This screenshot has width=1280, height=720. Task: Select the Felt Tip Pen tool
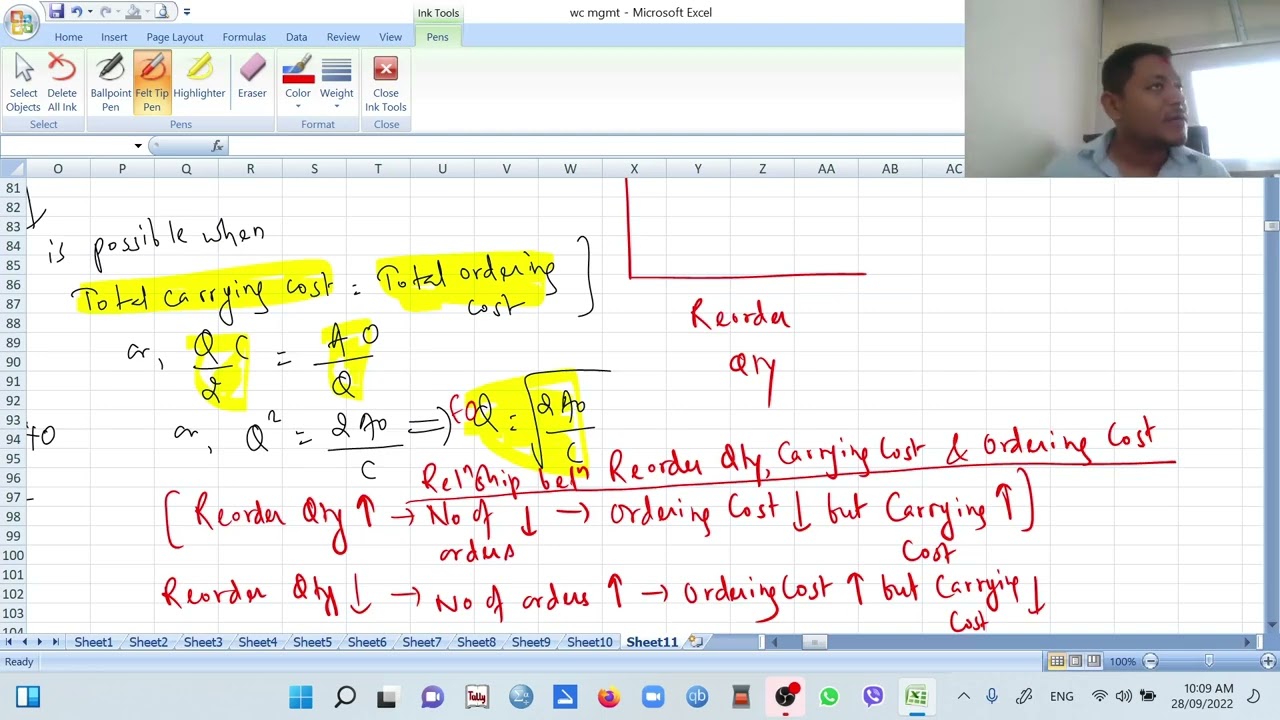(152, 84)
